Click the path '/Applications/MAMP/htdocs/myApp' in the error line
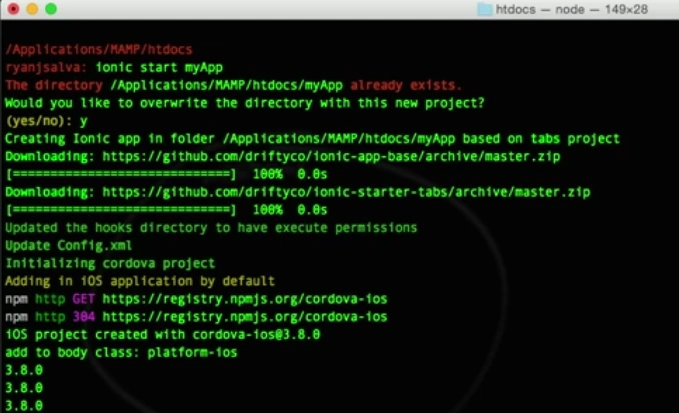The width and height of the screenshot is (679, 413). (226, 85)
